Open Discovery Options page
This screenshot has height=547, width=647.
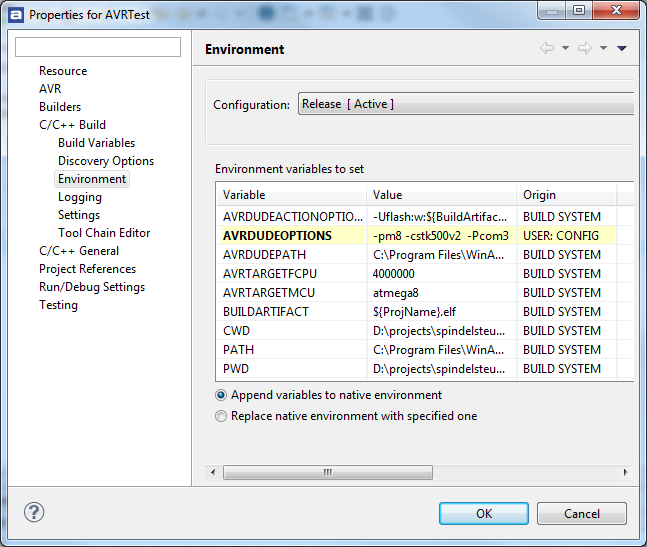point(106,161)
